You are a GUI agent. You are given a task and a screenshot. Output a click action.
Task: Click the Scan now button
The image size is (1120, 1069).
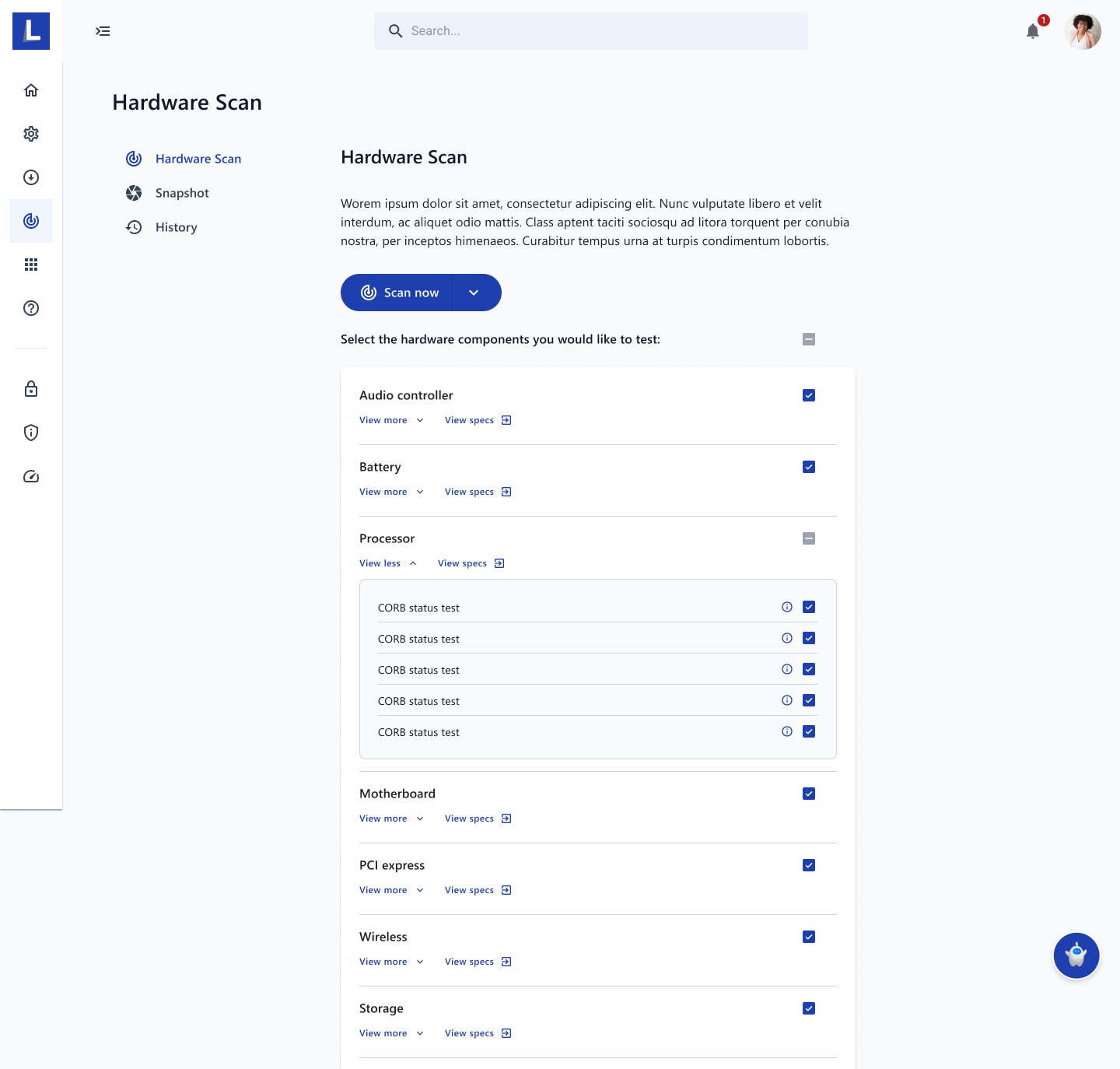point(397,293)
